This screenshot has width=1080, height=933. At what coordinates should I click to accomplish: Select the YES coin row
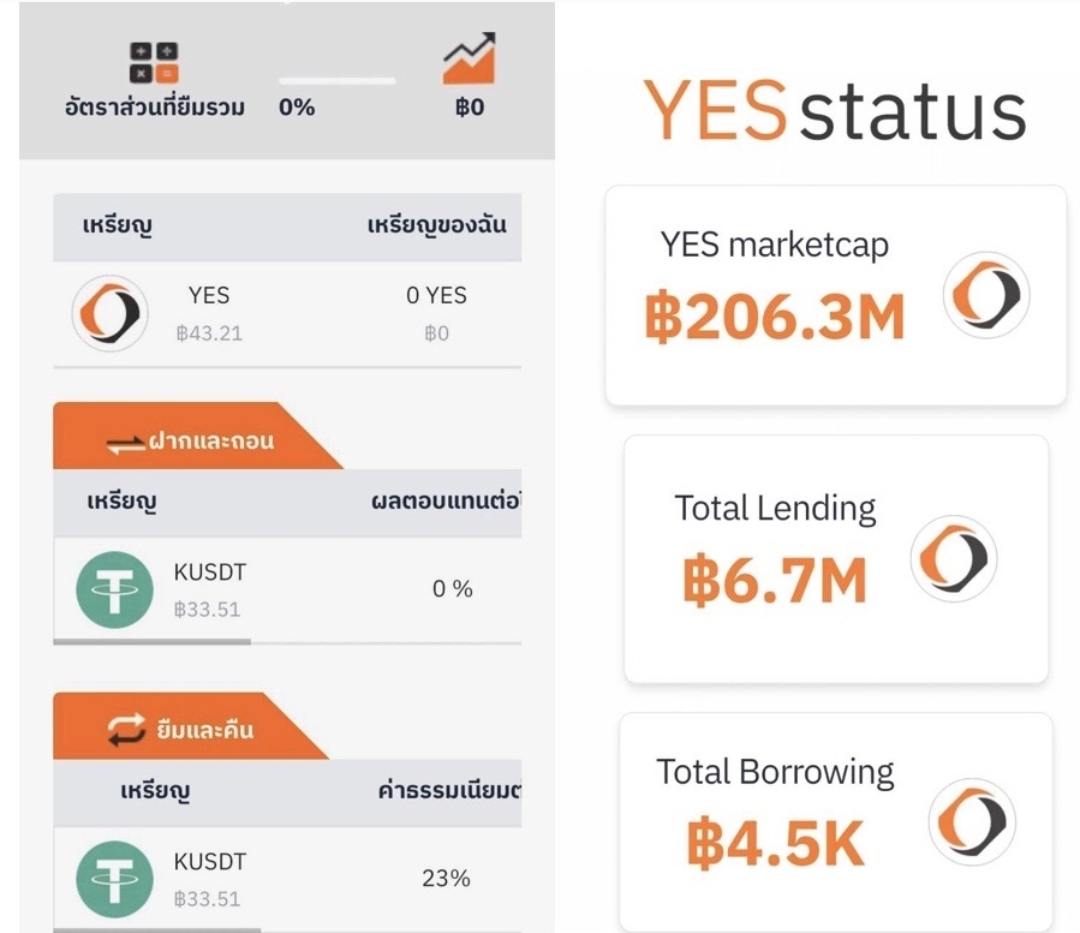coord(287,314)
